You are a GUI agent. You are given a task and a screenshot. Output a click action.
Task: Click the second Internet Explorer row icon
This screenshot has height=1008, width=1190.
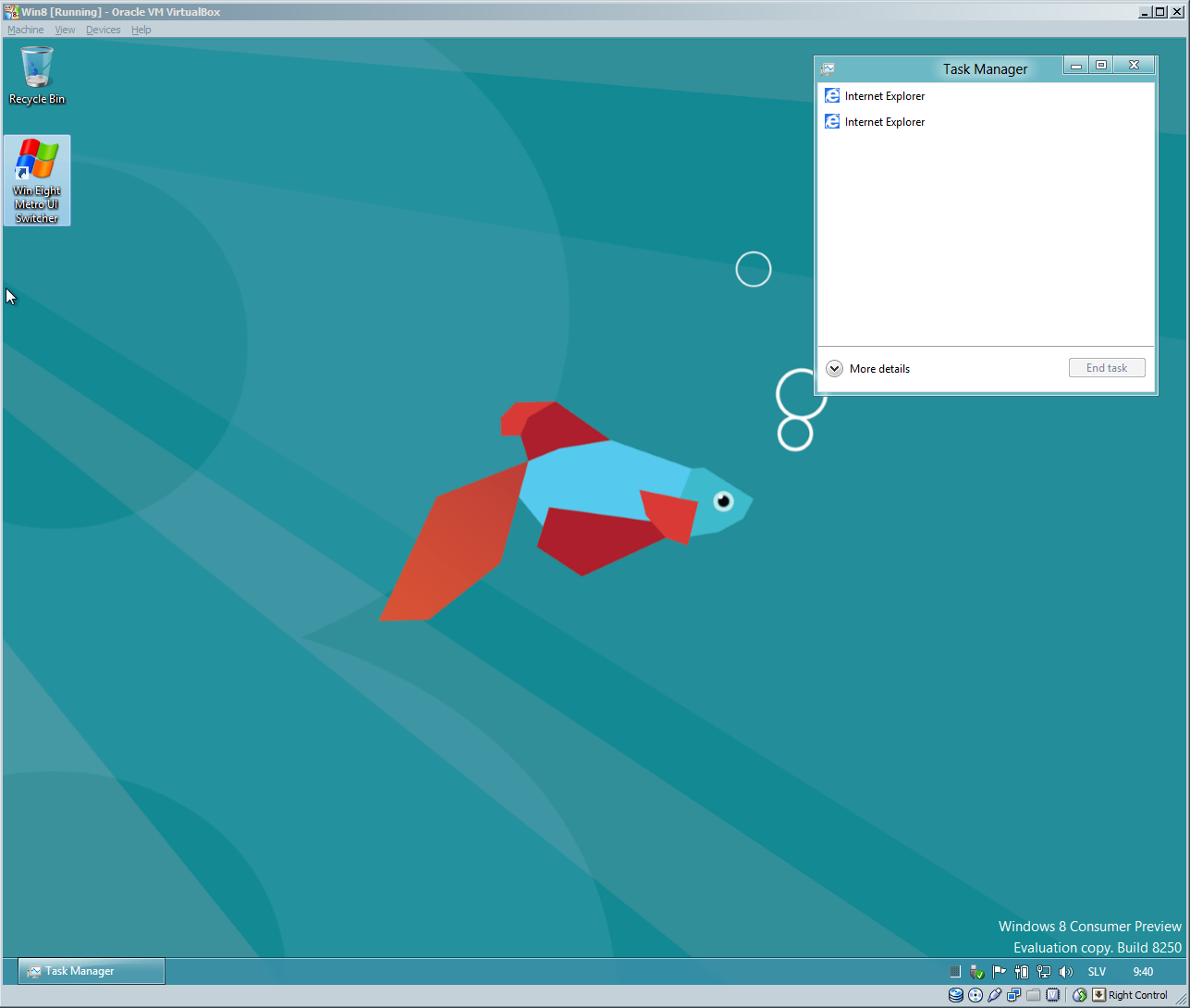tap(832, 122)
